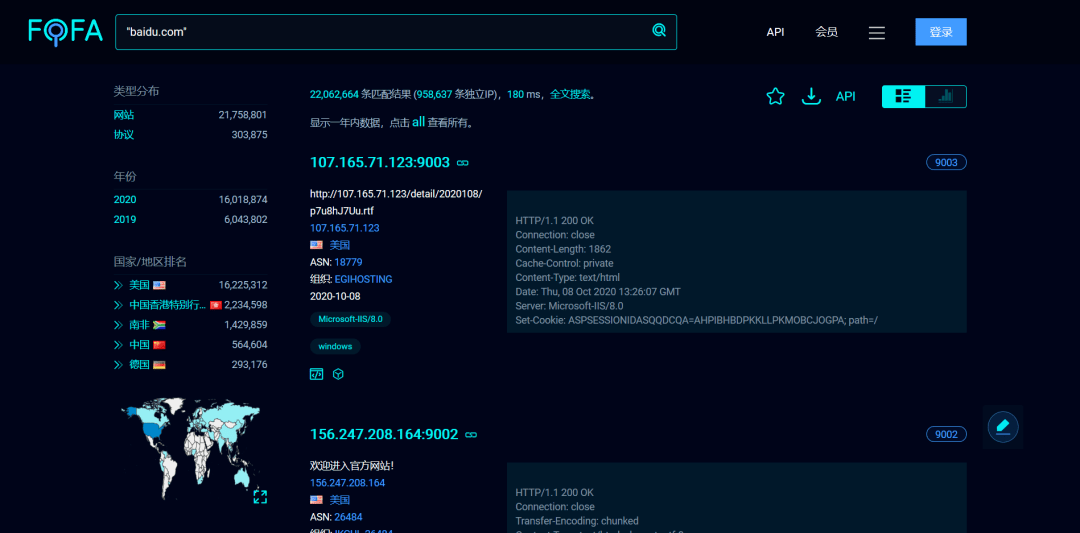
Task: Expand the 南非 country filter
Action: (119, 325)
